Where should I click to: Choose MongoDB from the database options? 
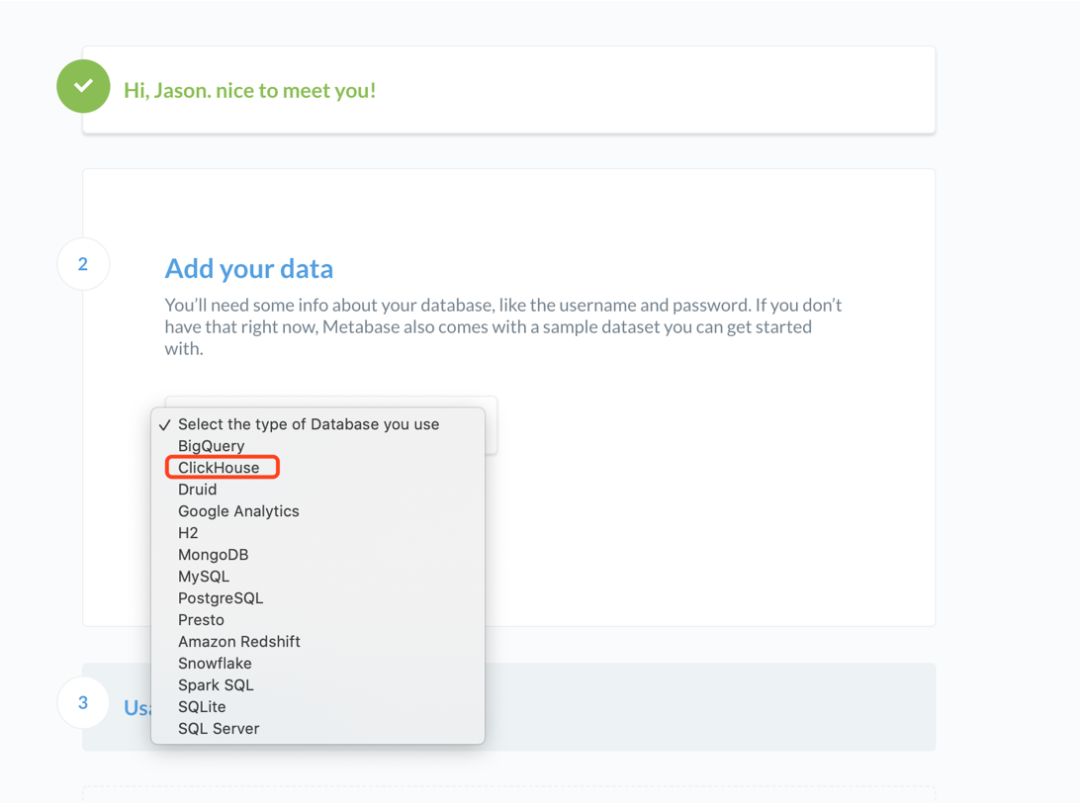213,555
